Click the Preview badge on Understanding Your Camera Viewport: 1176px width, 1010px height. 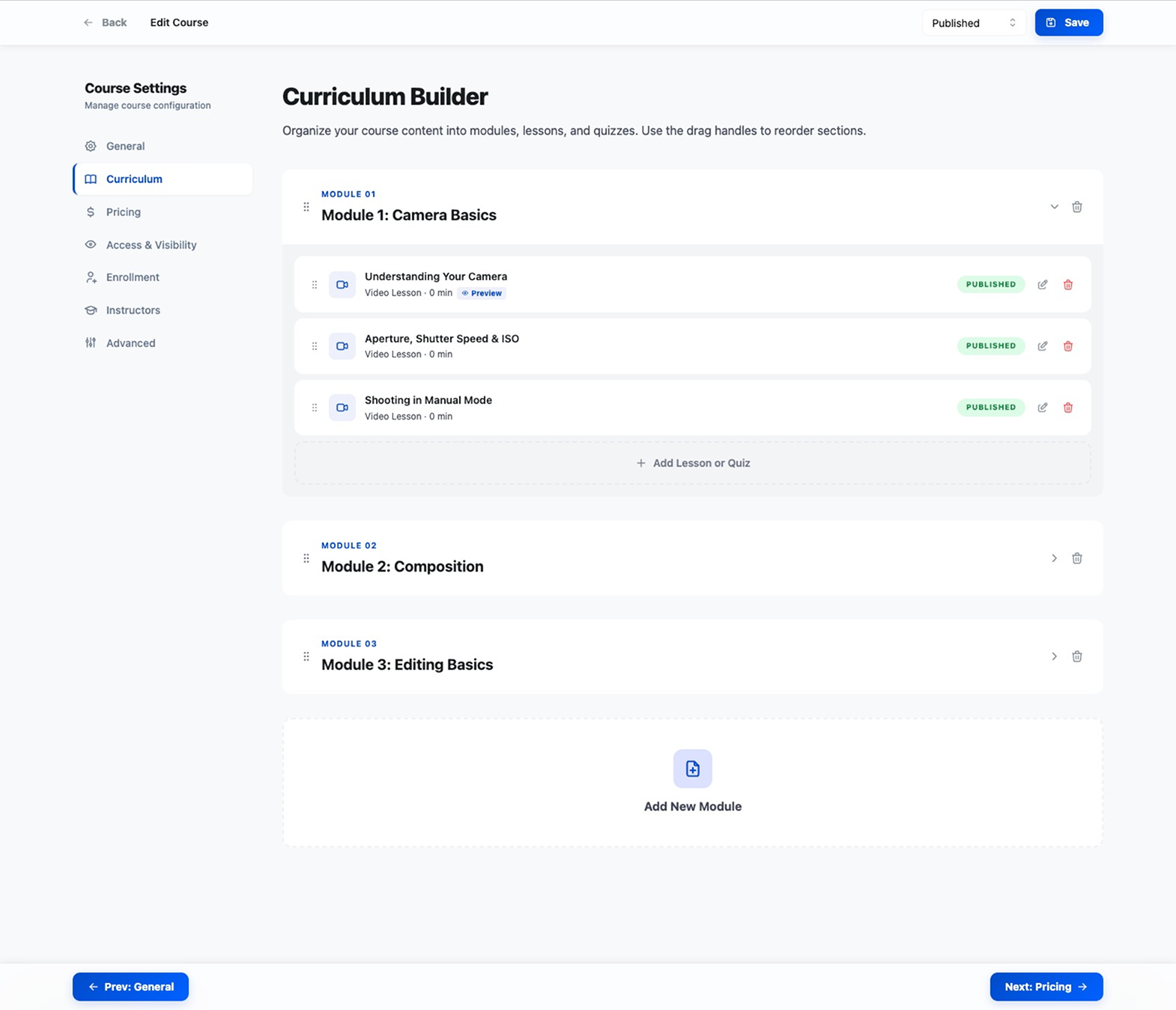[x=482, y=293]
